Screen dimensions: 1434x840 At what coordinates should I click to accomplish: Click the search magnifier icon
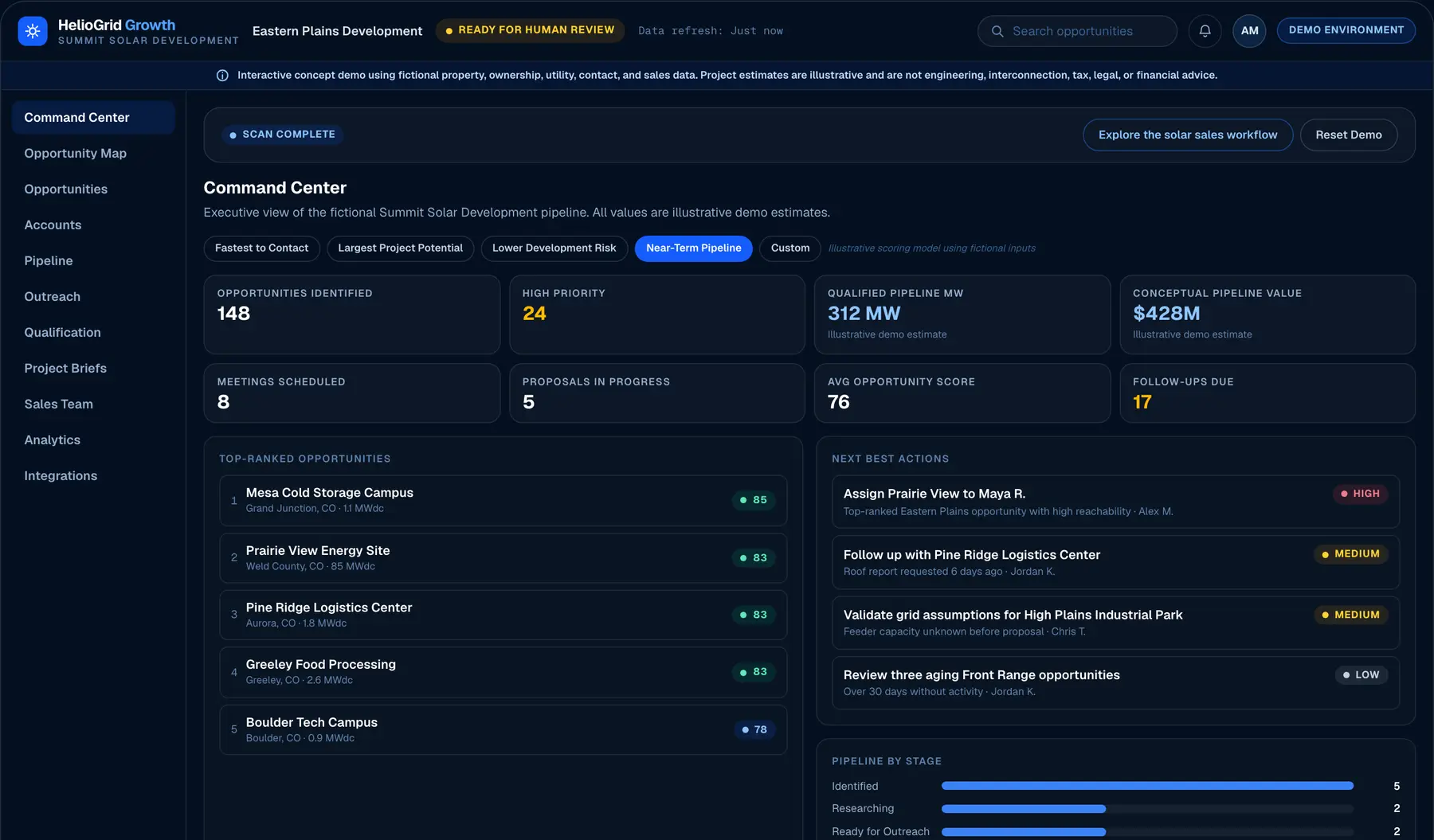coord(997,31)
